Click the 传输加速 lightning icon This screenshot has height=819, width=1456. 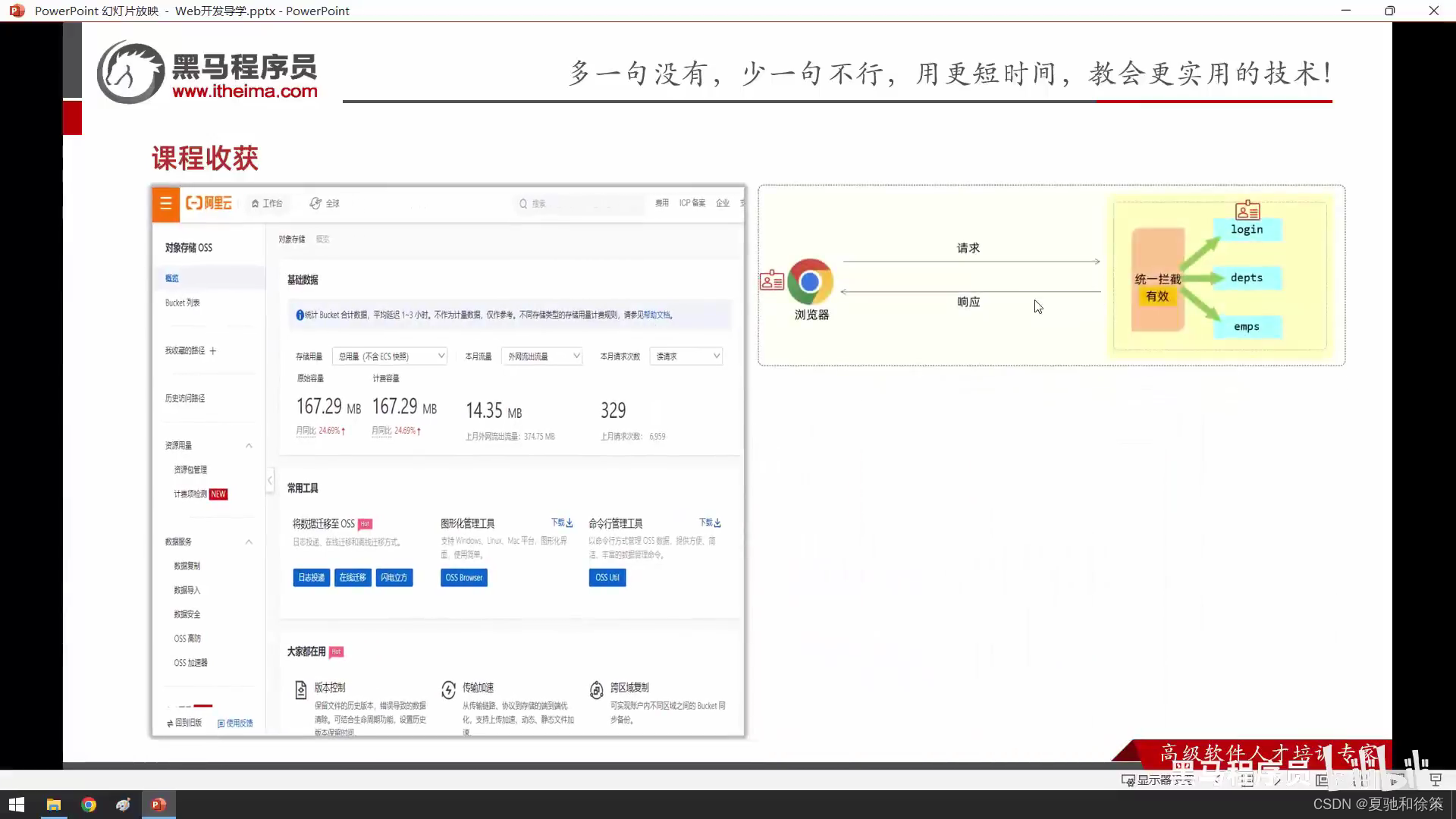pyautogui.click(x=448, y=689)
